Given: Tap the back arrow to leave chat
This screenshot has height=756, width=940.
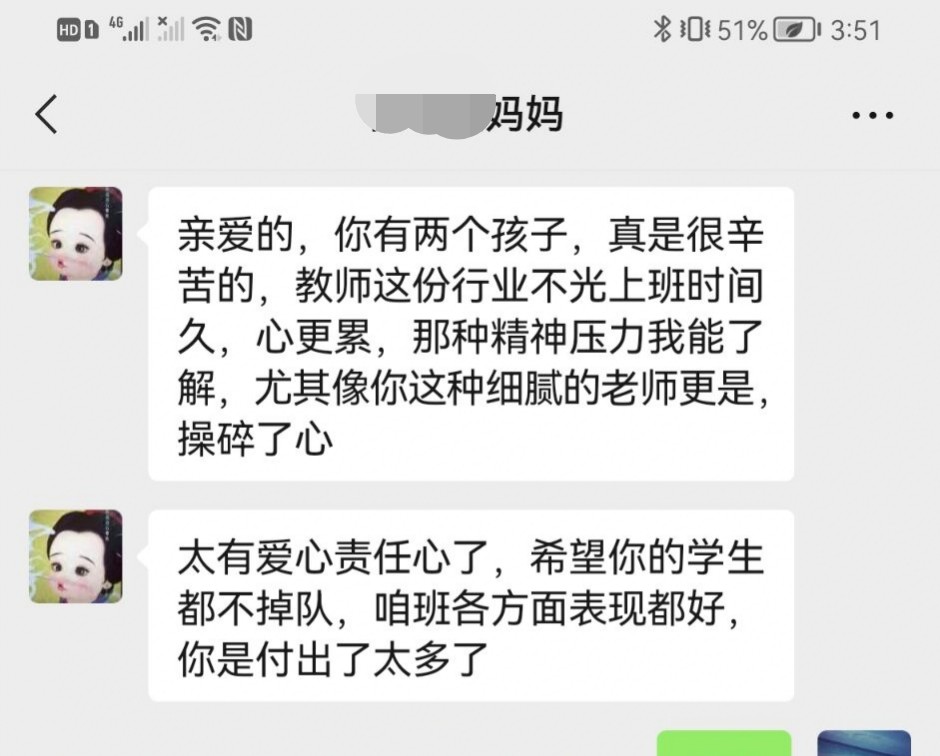Looking at the screenshot, I should point(46,114).
